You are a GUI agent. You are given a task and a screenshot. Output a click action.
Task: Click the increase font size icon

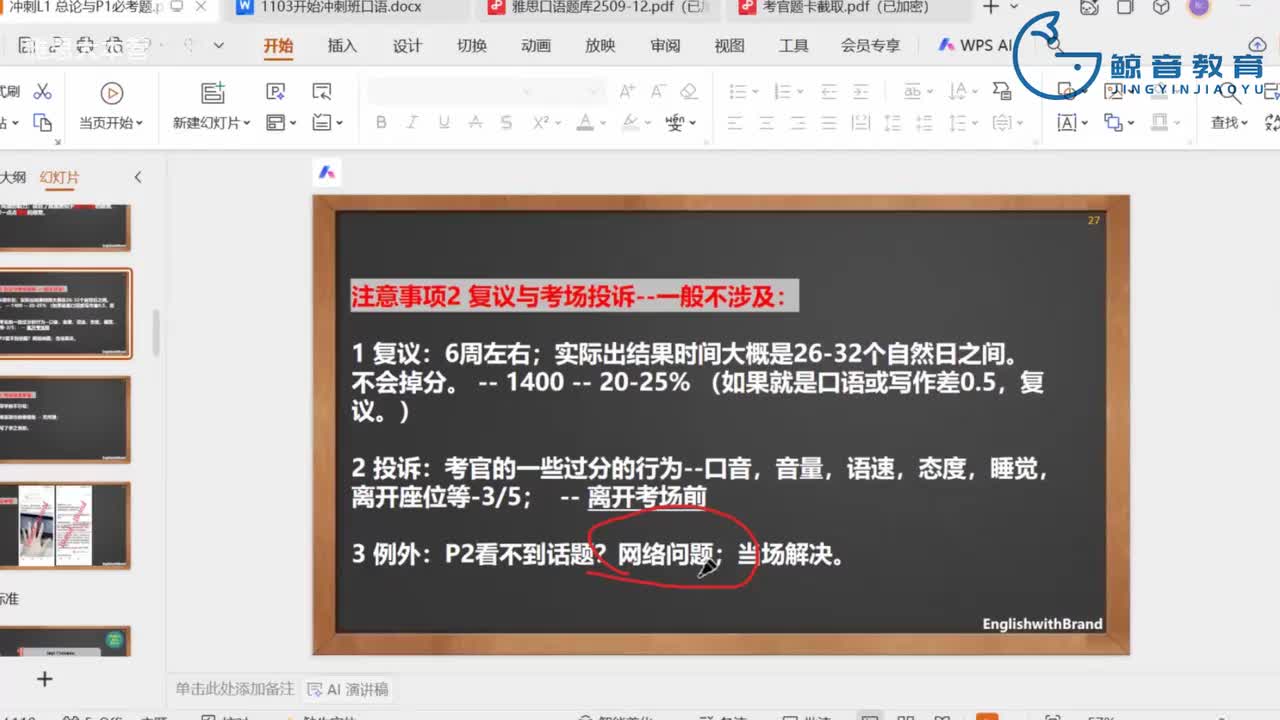click(x=627, y=92)
